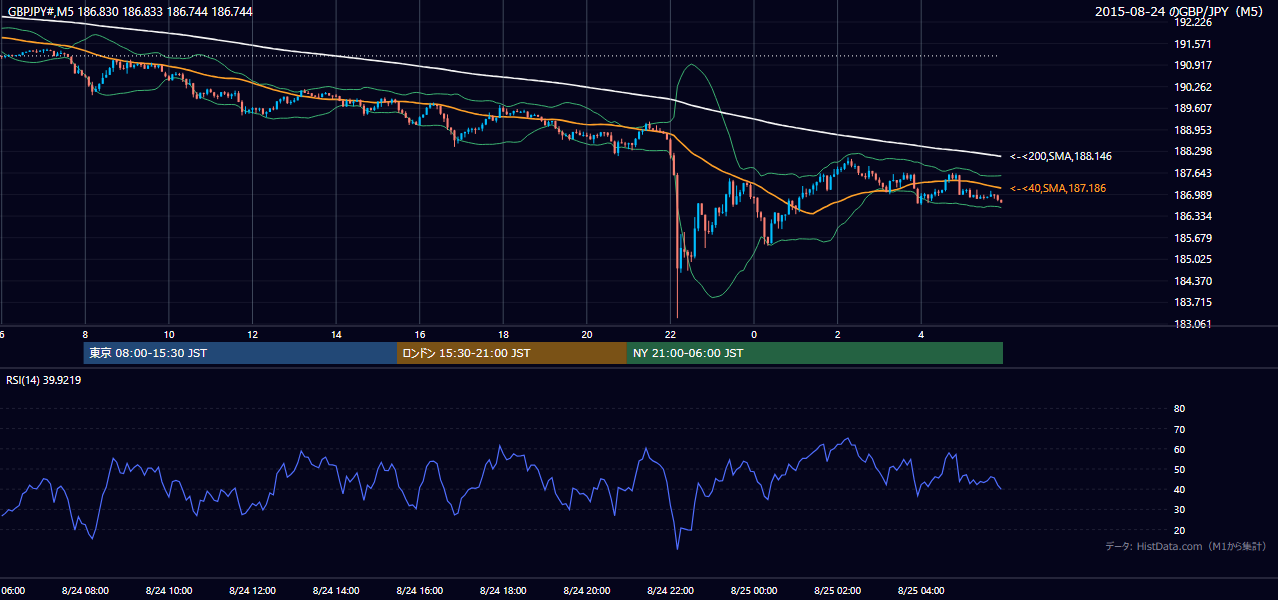Click the RSI scale value 40
Image resolution: width=1278 pixels, height=600 pixels.
pyautogui.click(x=1179, y=490)
